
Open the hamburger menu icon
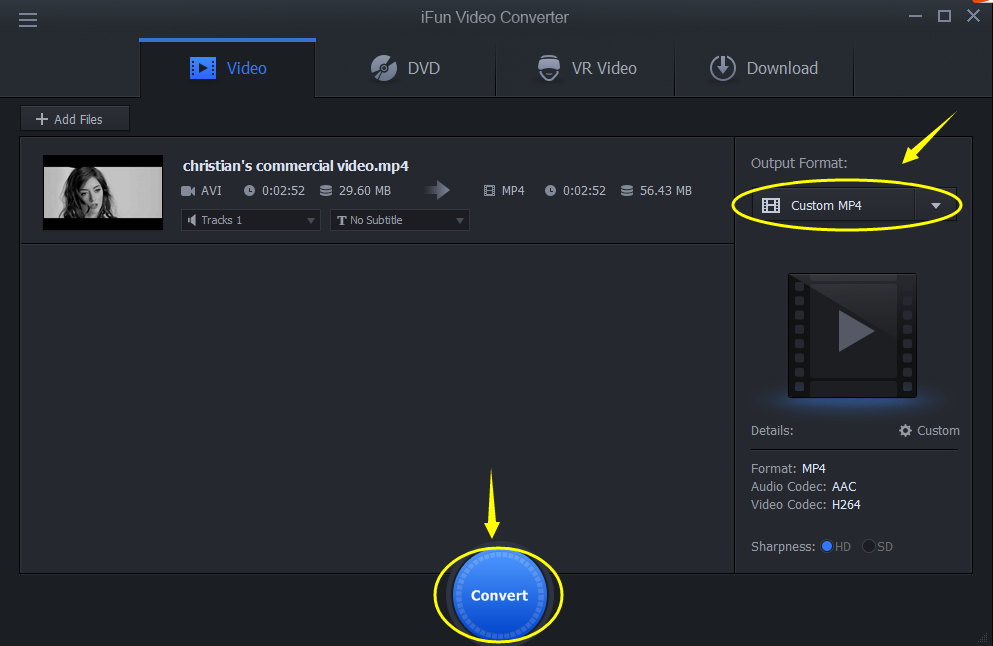[28, 20]
